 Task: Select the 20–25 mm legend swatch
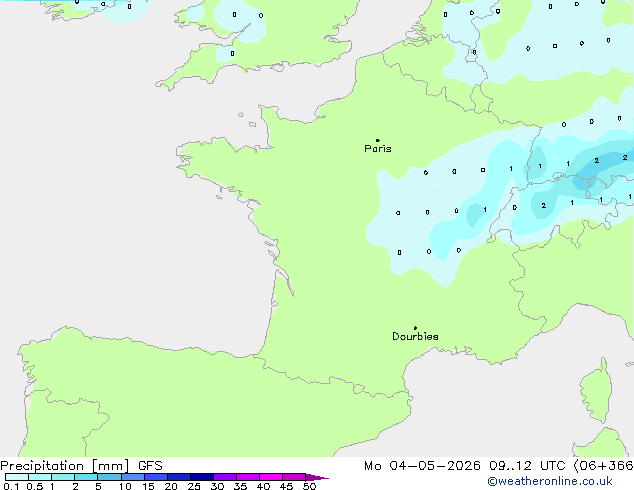[x=179, y=477]
